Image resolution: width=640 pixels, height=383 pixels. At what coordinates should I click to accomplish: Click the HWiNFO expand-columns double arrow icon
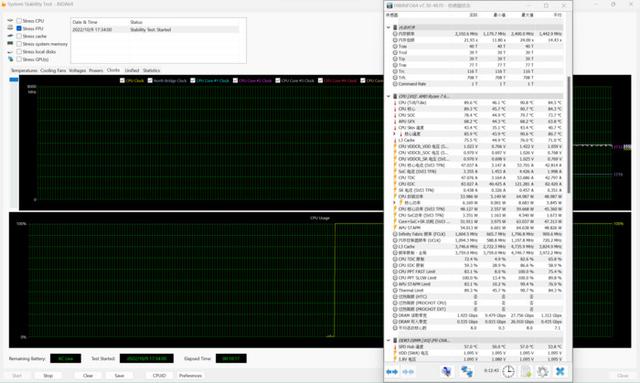(x=392, y=372)
